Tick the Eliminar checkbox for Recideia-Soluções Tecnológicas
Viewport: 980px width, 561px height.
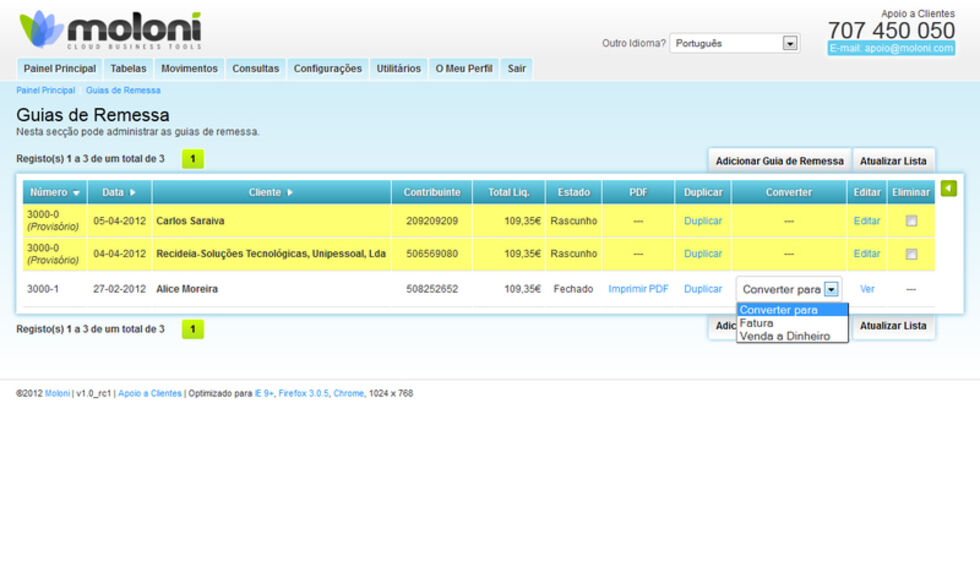pos(911,254)
